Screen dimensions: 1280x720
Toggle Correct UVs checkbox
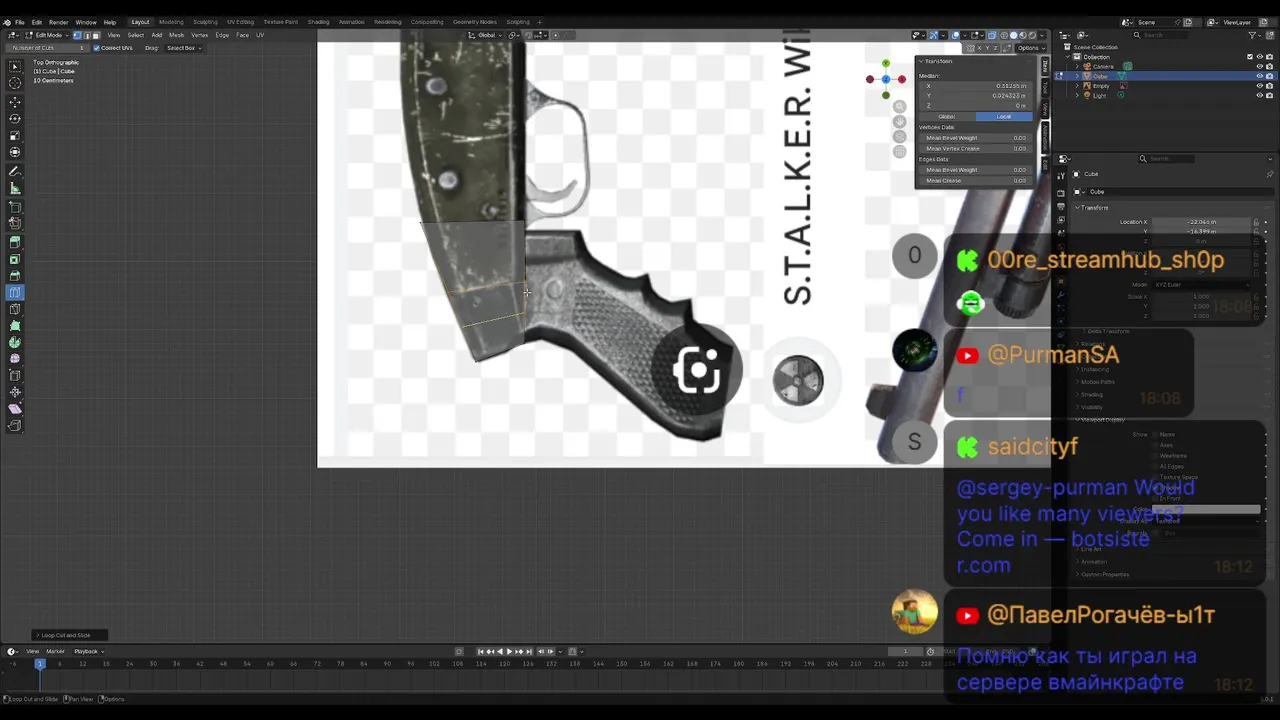[x=96, y=48]
